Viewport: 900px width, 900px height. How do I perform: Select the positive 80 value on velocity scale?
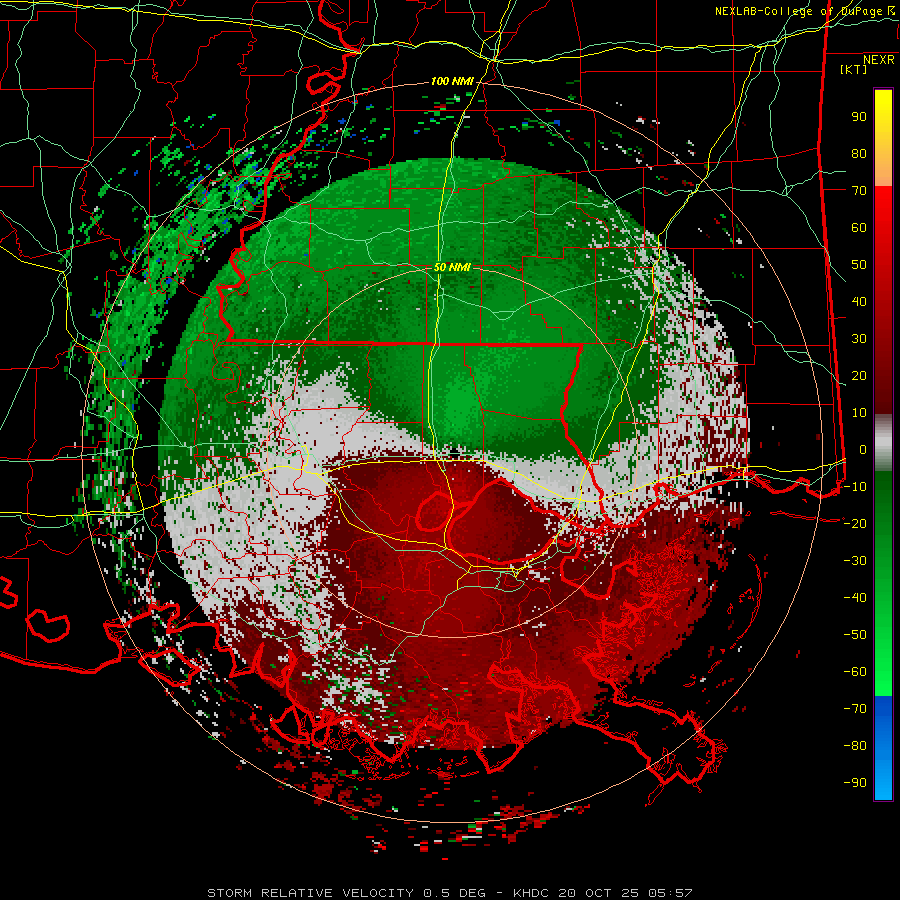(x=859, y=154)
